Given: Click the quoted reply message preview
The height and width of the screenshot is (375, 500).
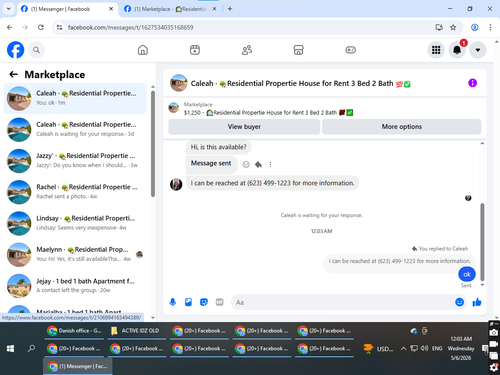Looking at the screenshot, I should point(399,261).
